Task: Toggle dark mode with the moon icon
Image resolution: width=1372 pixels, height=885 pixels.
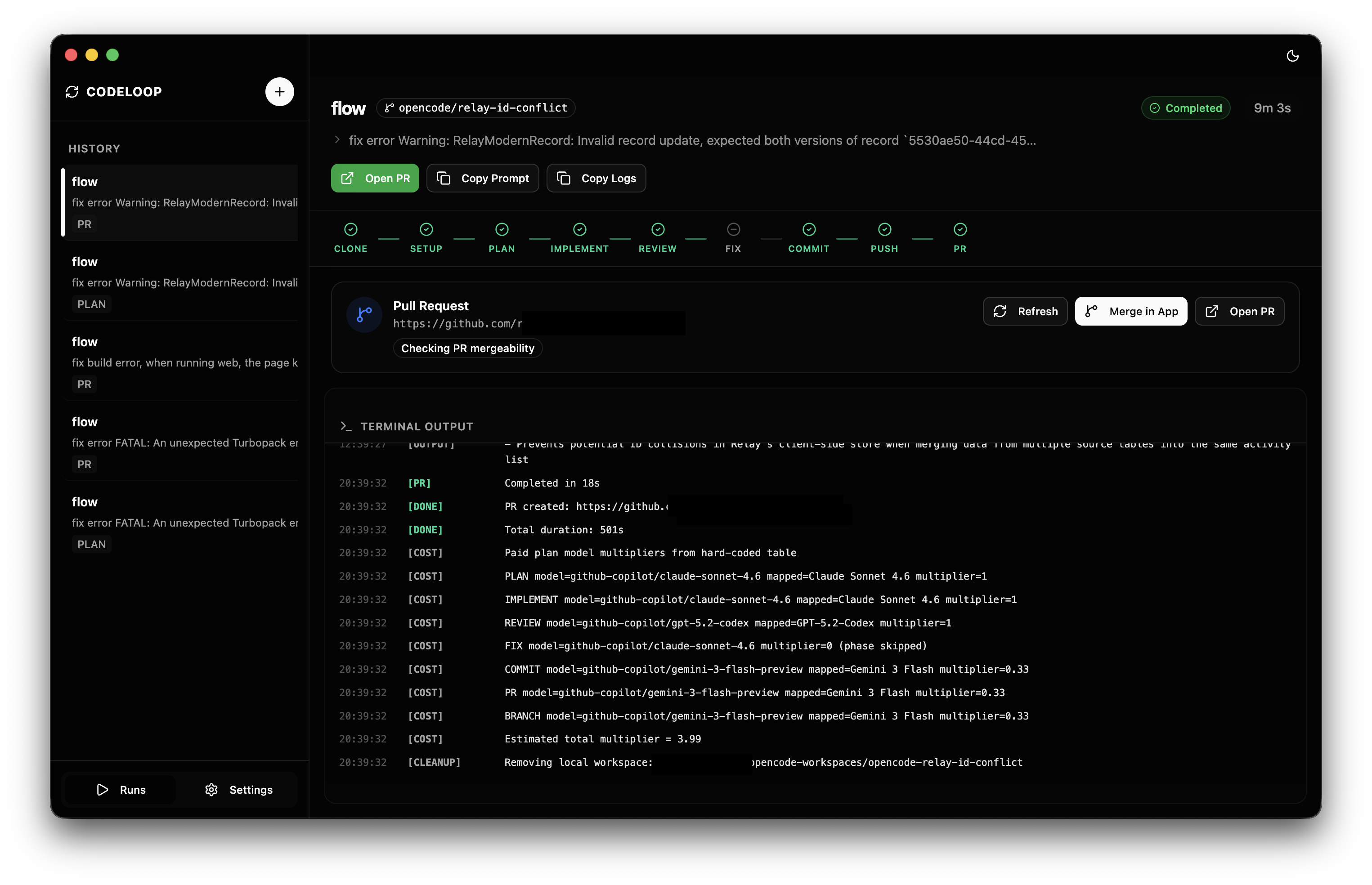Action: coord(1292,56)
